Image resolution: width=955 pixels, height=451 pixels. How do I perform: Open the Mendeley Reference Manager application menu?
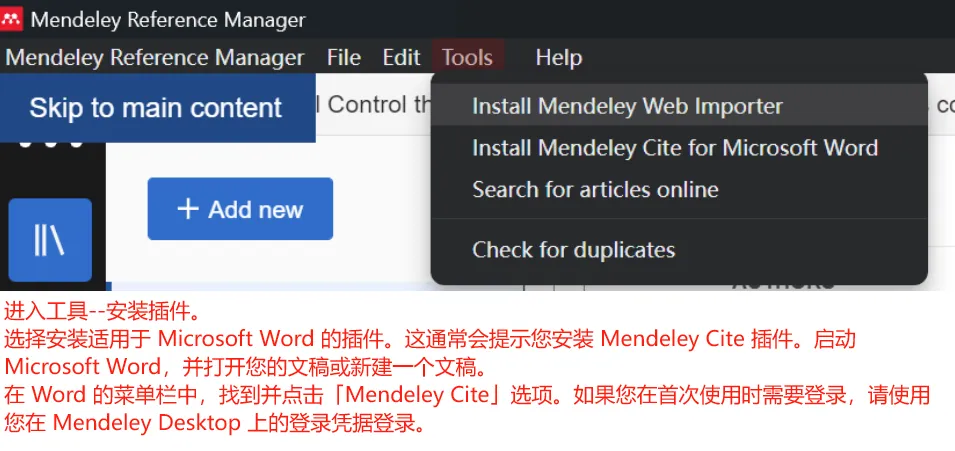click(x=155, y=57)
